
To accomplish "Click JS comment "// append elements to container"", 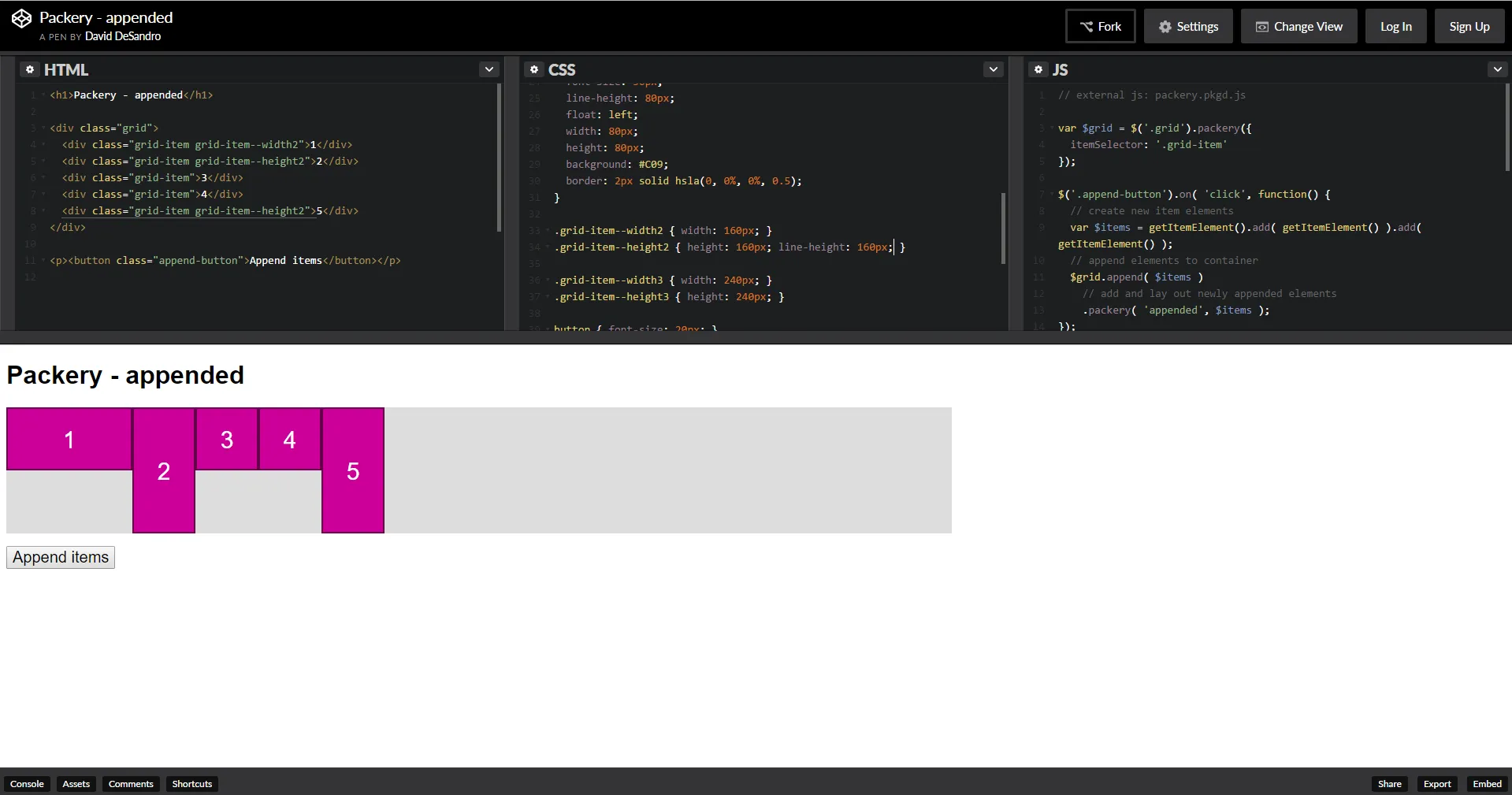I will (x=1164, y=261).
